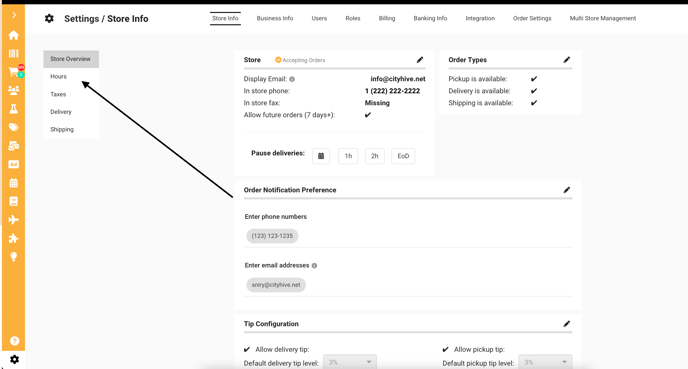
Task: Toggle Pickup is available checkmark
Action: coord(534,79)
